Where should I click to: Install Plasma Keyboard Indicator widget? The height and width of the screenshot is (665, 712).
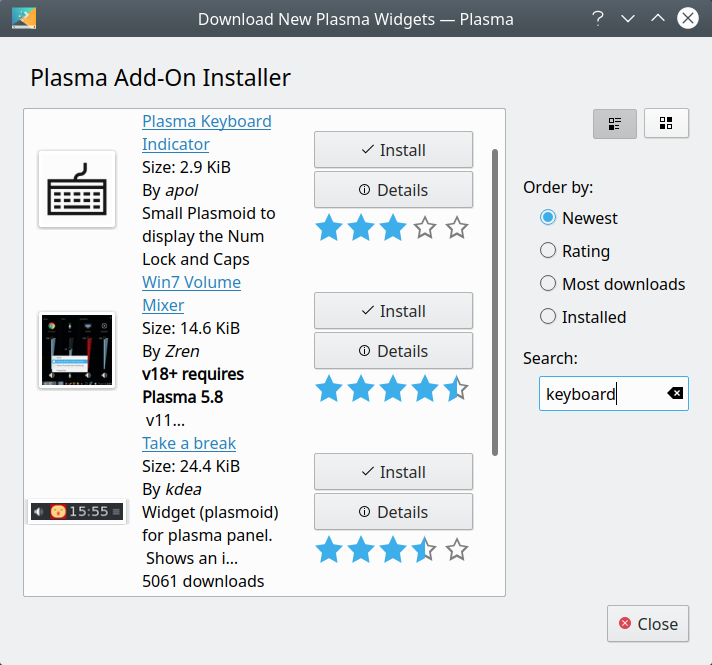(x=393, y=150)
